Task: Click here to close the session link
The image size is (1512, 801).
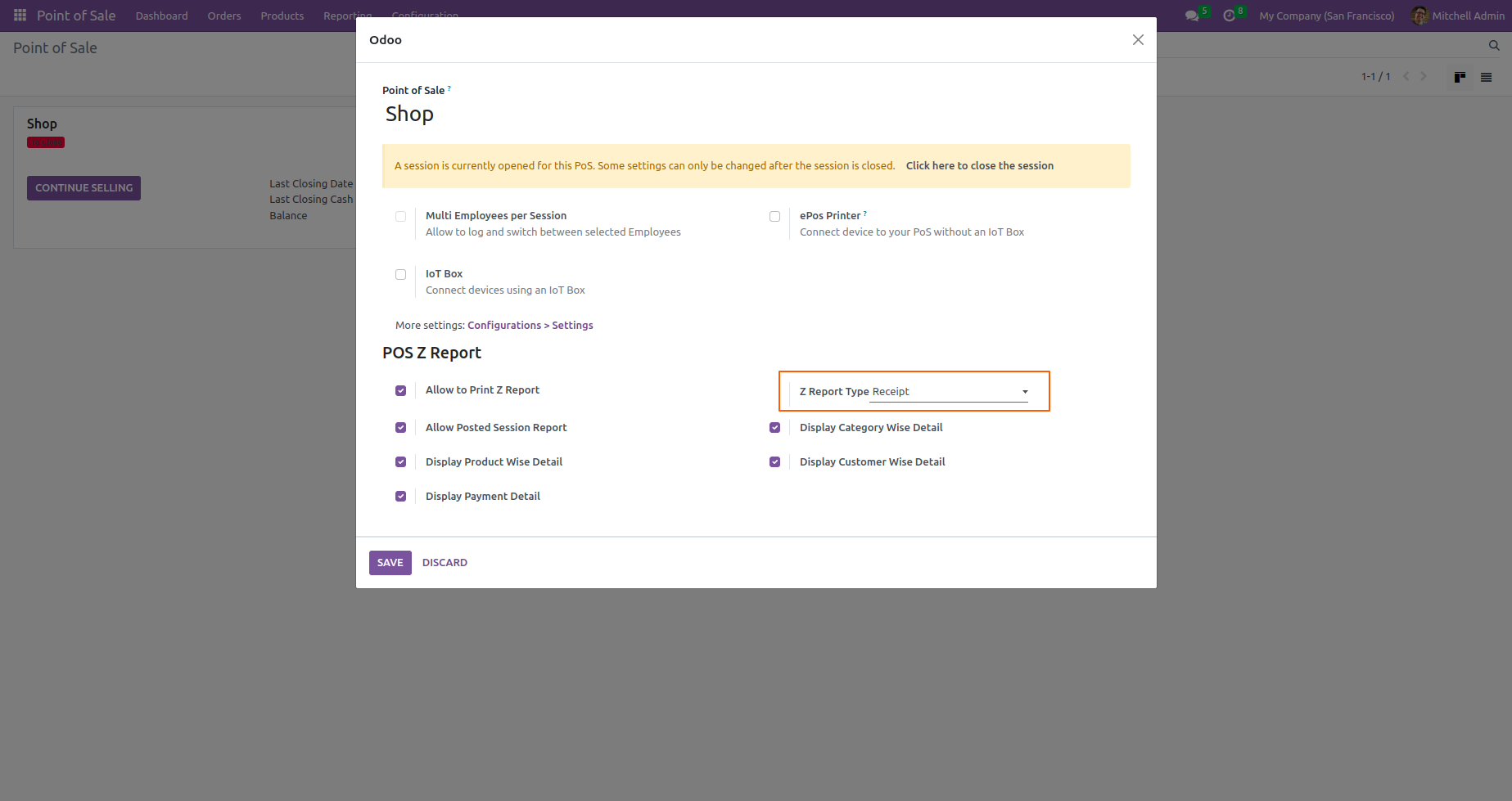Action: coord(980,166)
